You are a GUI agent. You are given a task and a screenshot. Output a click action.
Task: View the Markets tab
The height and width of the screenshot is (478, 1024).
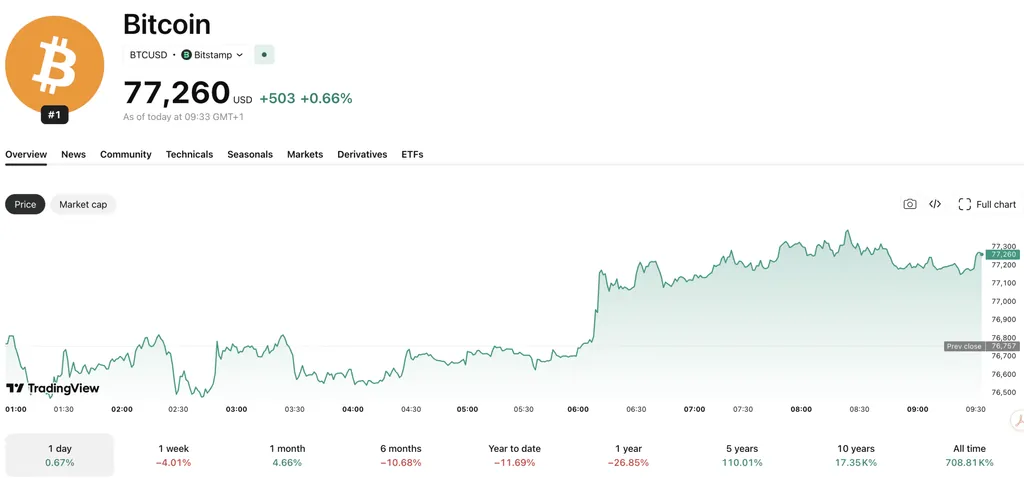coord(305,155)
